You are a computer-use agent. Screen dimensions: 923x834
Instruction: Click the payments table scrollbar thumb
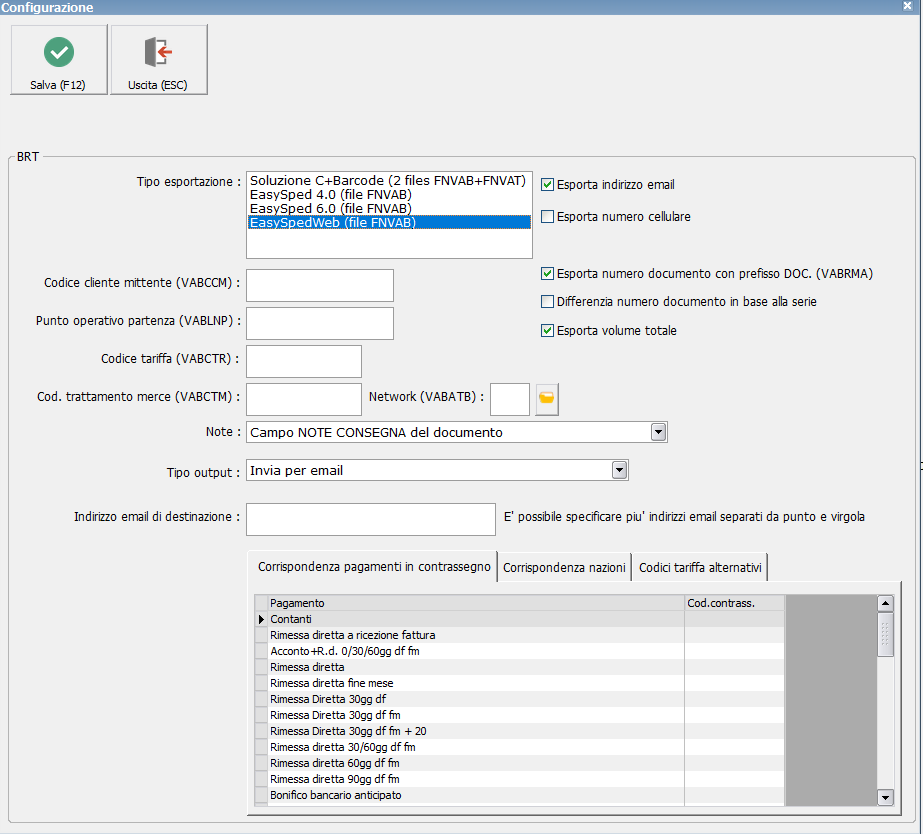click(x=885, y=634)
